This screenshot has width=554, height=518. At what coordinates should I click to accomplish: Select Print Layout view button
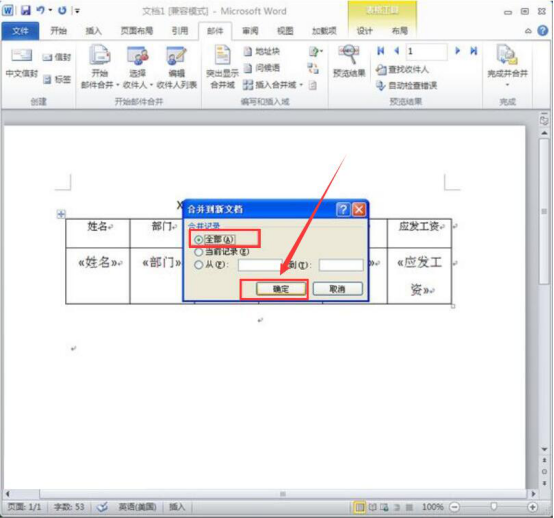pyautogui.click(x=359, y=507)
